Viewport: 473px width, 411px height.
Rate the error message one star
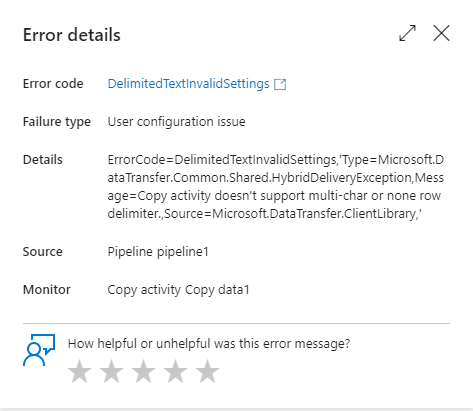(x=79, y=371)
